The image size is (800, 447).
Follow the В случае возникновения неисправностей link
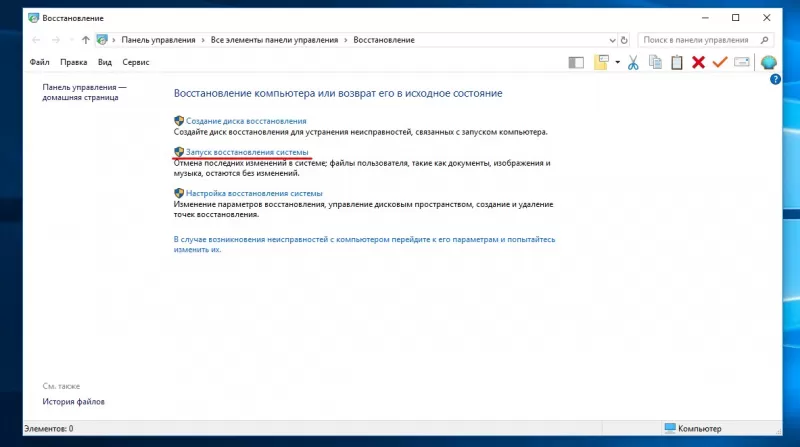pos(364,244)
